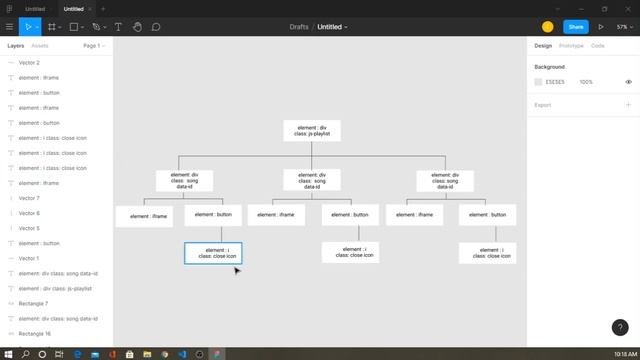Click the Present play icon

(601, 27)
